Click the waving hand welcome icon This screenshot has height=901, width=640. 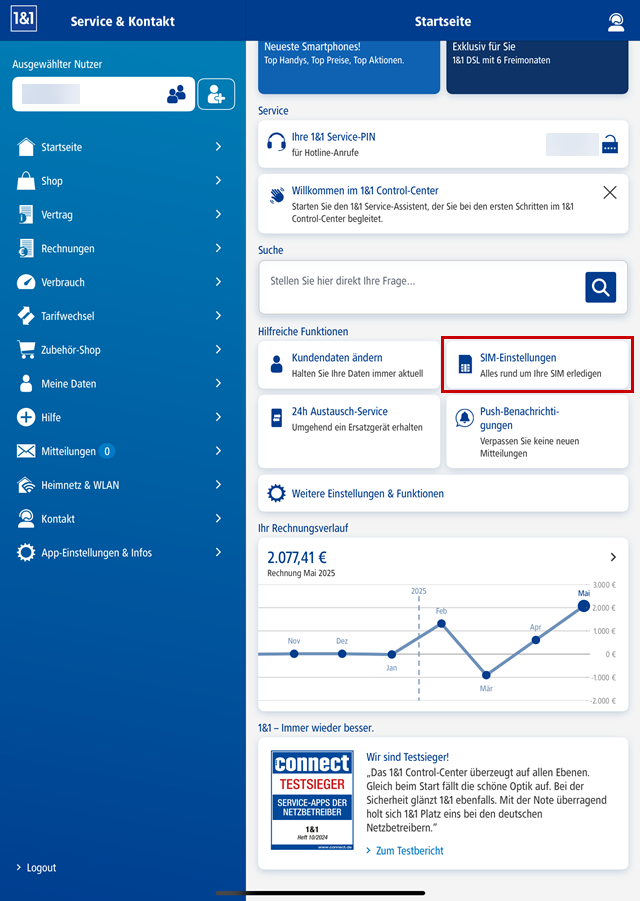(x=277, y=195)
